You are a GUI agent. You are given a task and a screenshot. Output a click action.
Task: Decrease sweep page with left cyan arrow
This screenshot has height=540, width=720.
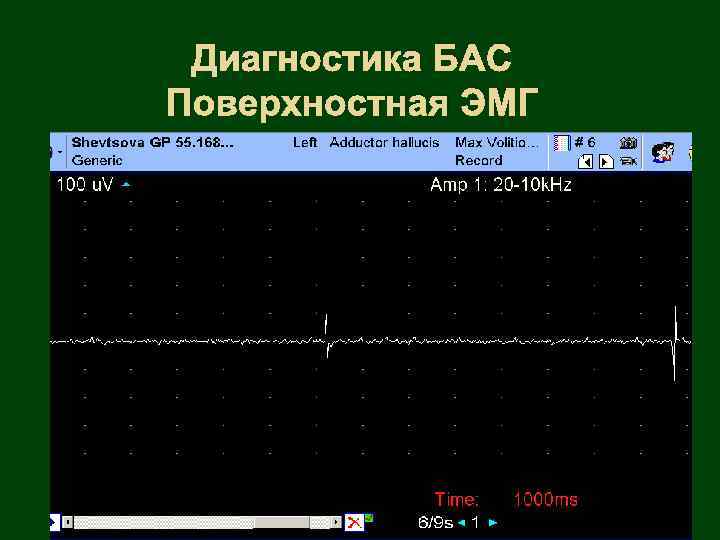462,523
